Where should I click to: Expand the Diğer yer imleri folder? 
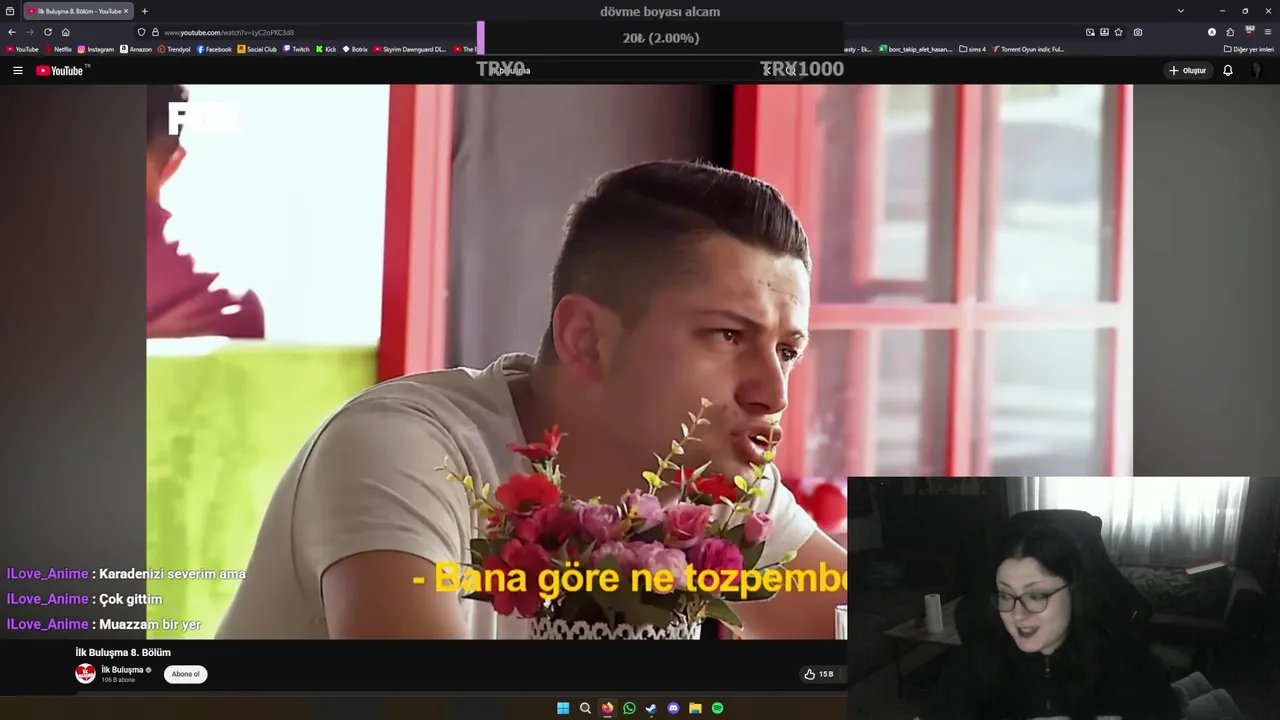(x=1249, y=49)
